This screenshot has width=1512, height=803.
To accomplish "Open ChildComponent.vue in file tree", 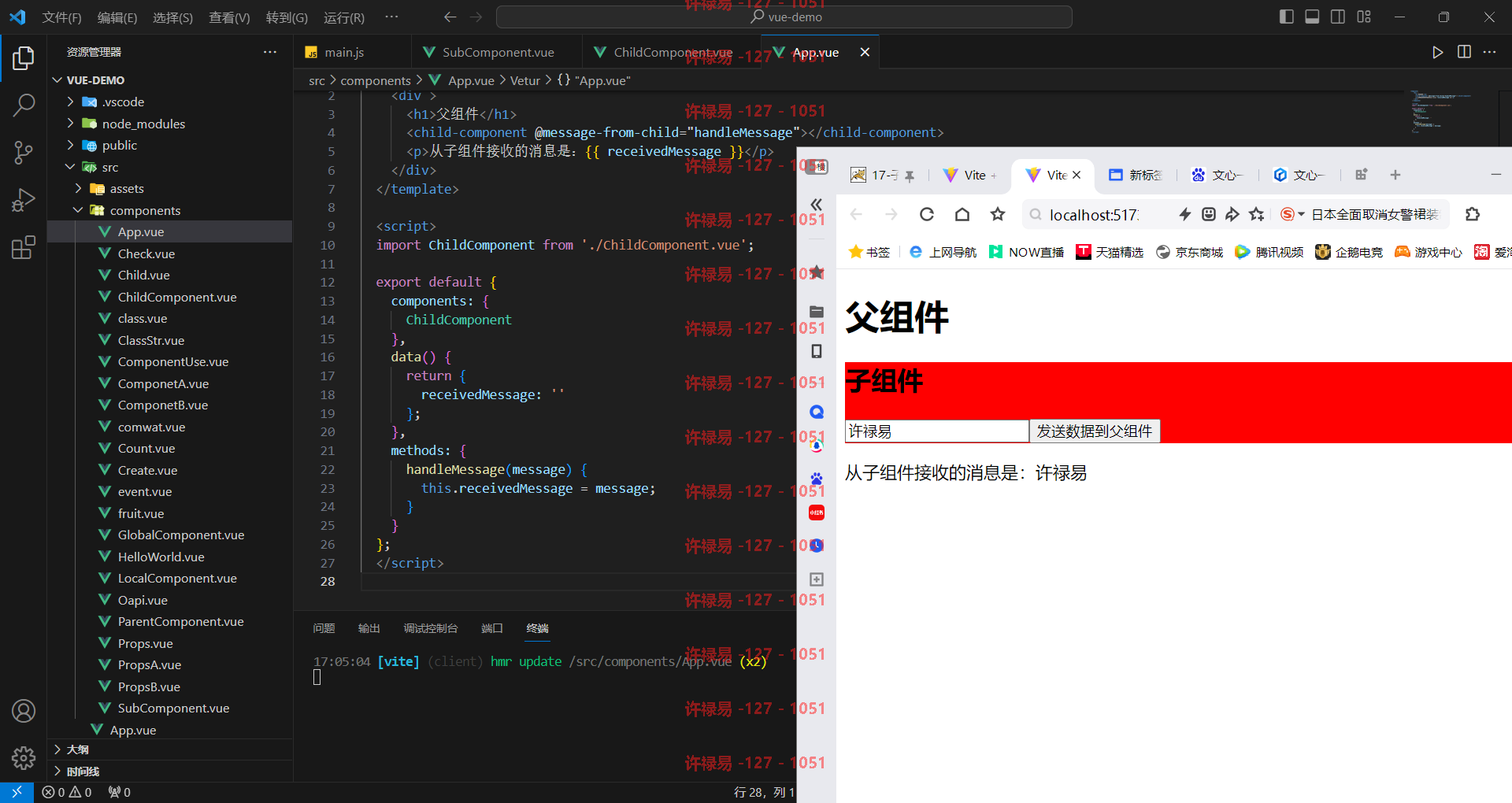I will tap(177, 297).
